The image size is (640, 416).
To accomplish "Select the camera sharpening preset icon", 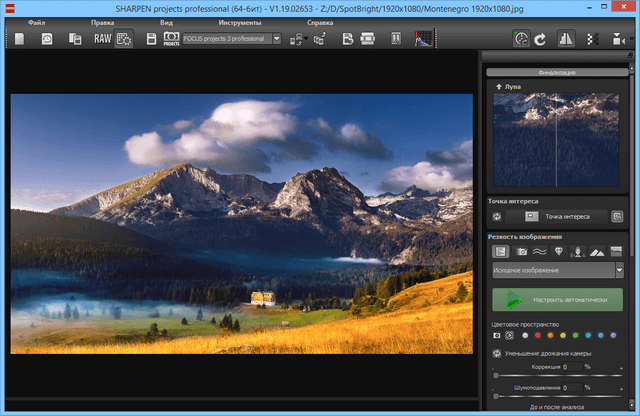I will [521, 252].
